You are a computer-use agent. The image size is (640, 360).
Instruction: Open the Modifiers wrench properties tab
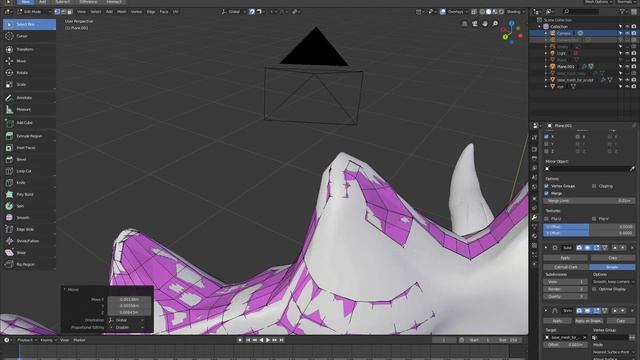(x=534, y=218)
